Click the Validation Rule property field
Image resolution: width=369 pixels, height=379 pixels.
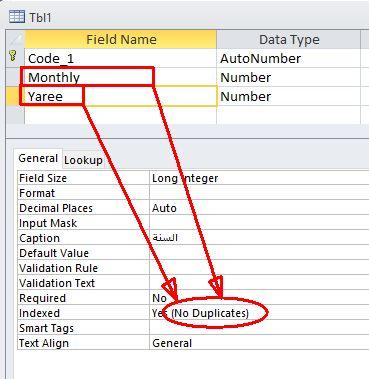(259, 268)
